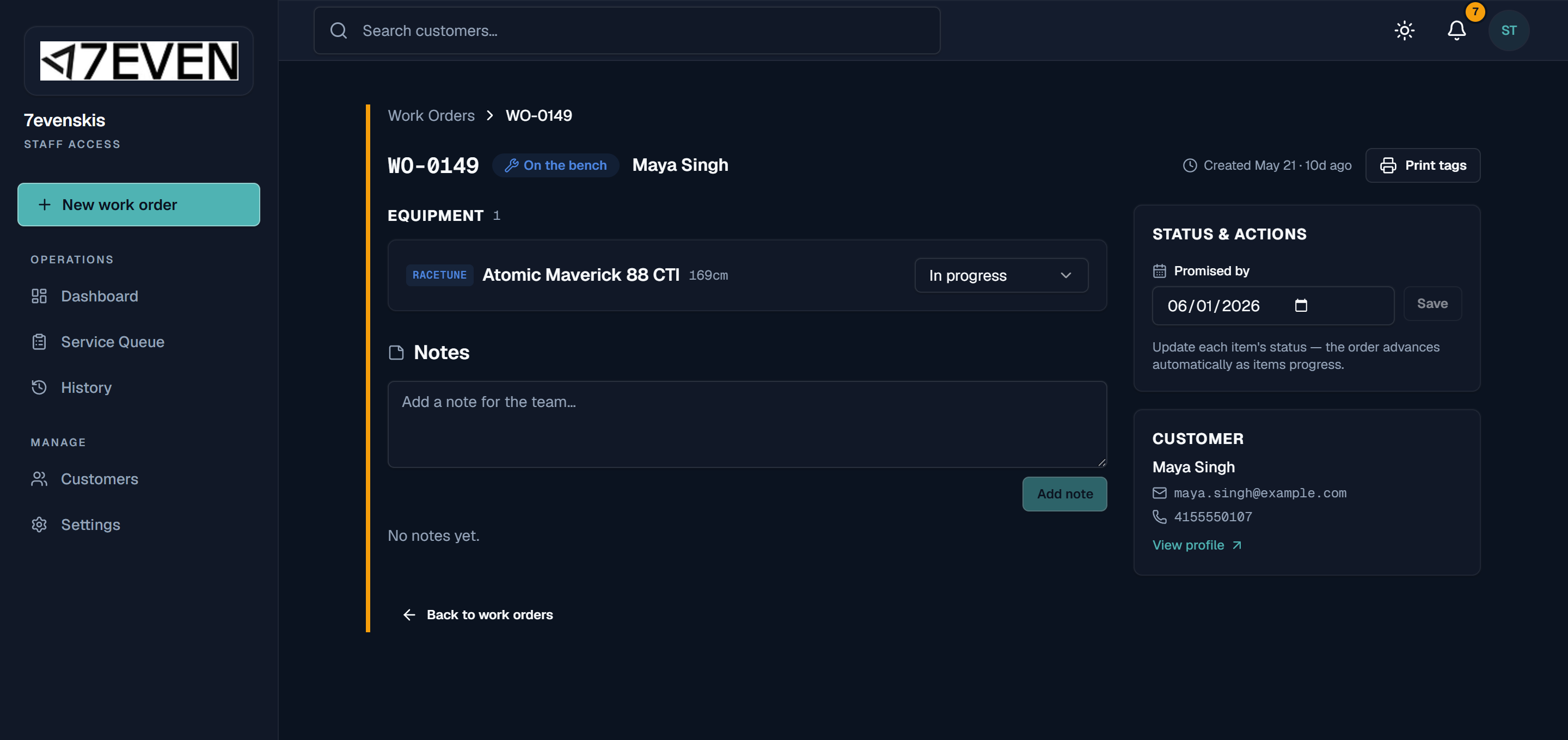Click Created May 21 · 10d ago text

click(1277, 165)
